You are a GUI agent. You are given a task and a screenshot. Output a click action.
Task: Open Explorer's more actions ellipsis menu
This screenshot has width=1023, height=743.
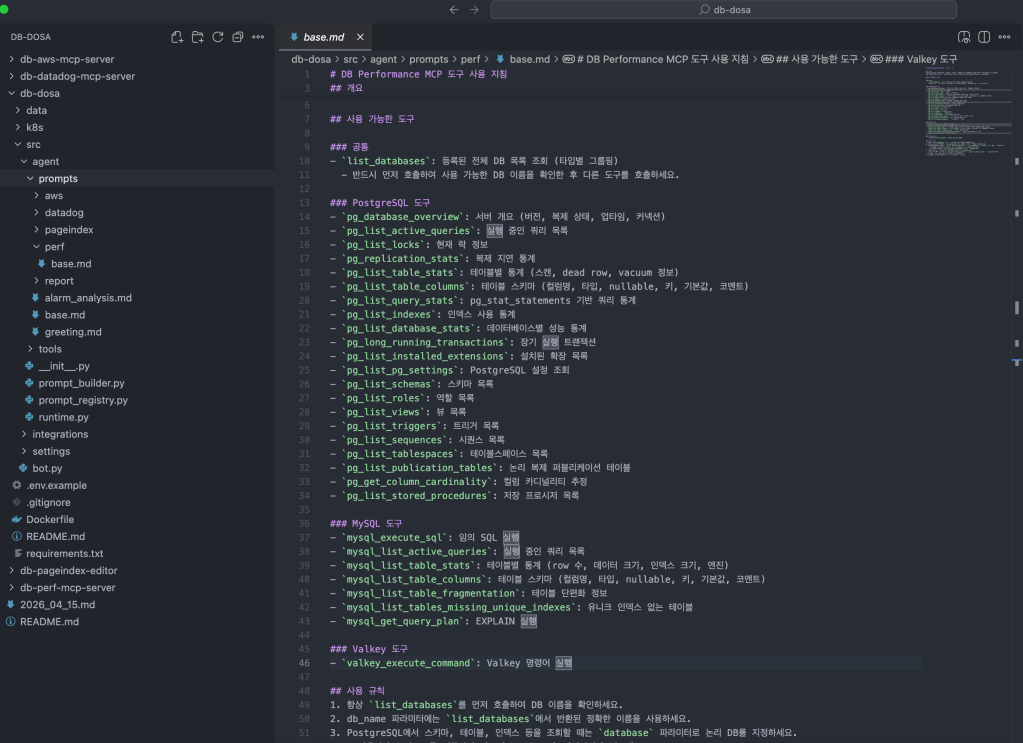point(258,37)
